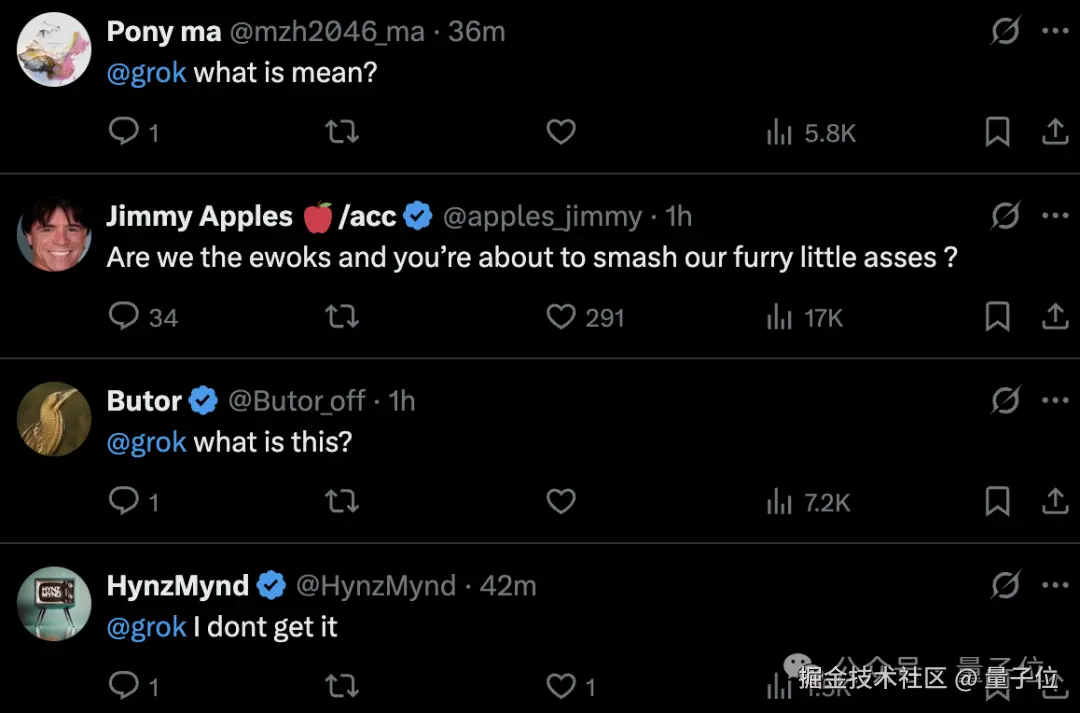Open Grok action on HynzMynd's tweet
The width and height of the screenshot is (1080, 713).
coord(1004,585)
